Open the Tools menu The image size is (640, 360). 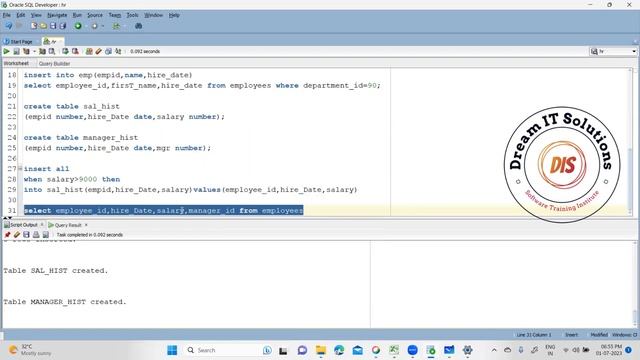point(132,15)
